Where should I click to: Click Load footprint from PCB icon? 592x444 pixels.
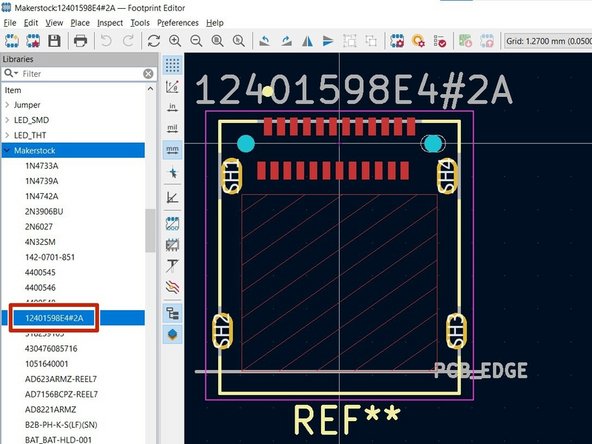pos(466,40)
